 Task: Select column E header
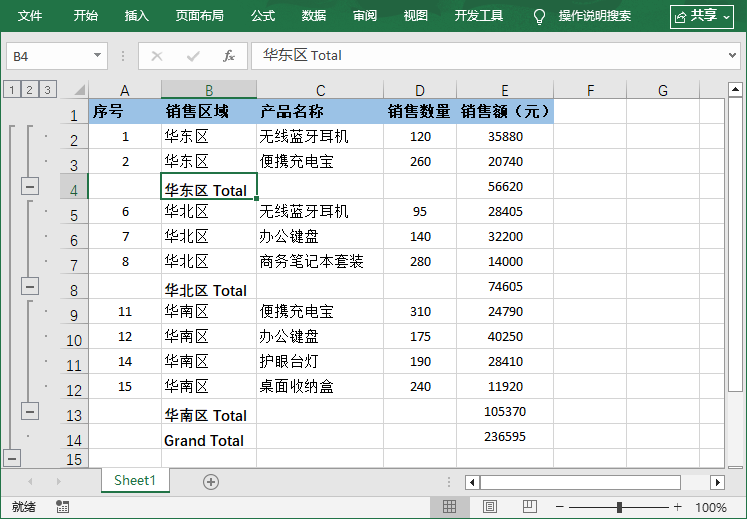[x=505, y=90]
